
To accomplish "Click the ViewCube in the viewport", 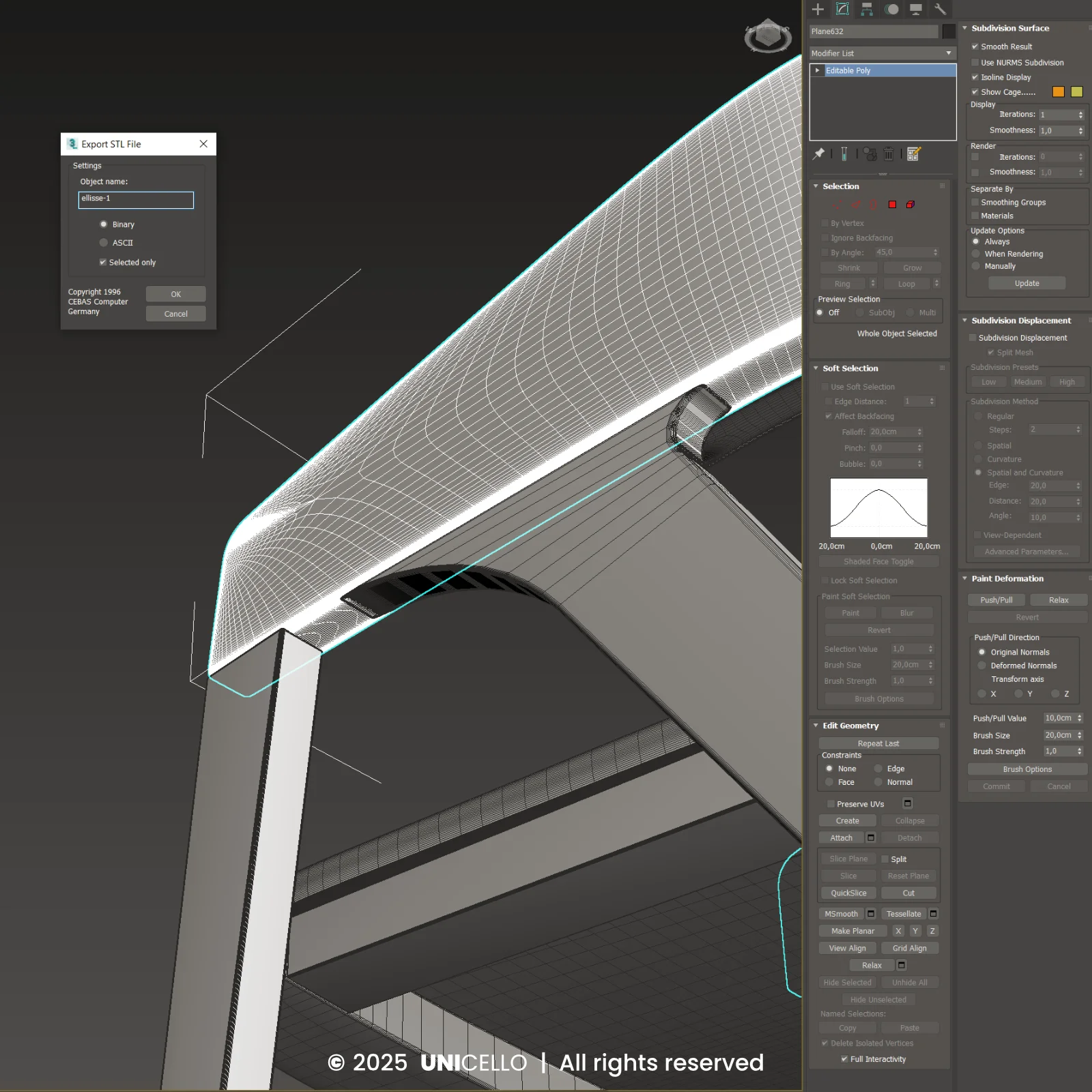I will pyautogui.click(x=768, y=35).
